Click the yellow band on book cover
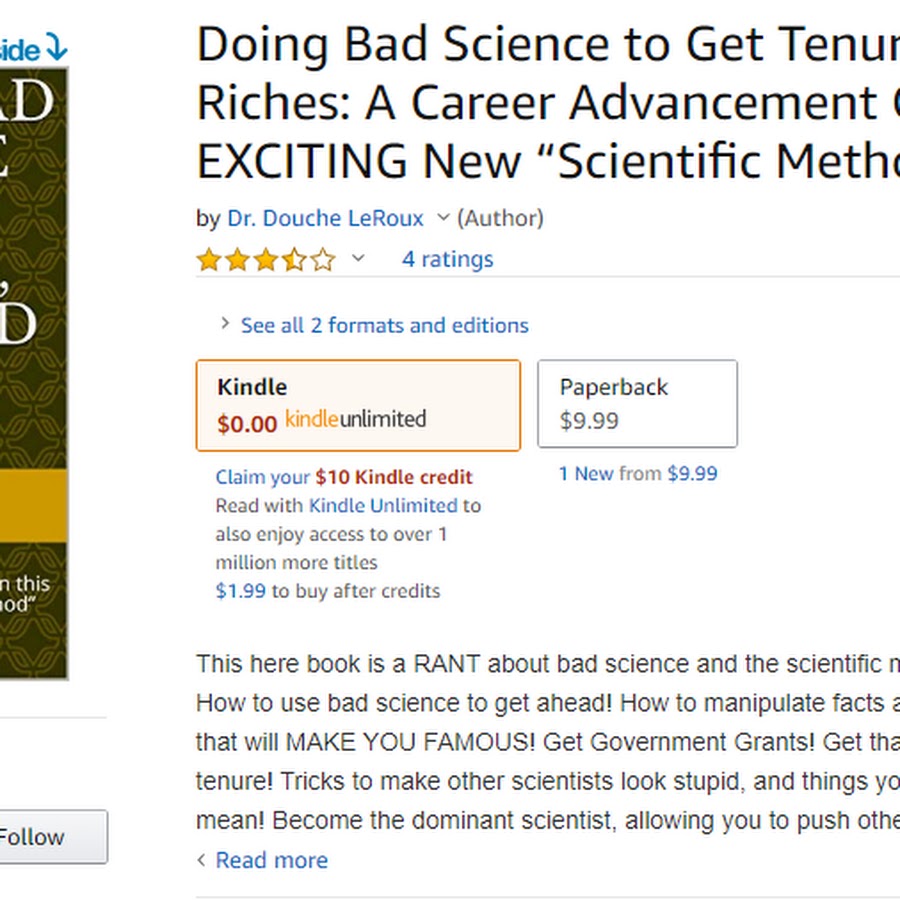Image resolution: width=900 pixels, height=900 pixels. (x=34, y=506)
